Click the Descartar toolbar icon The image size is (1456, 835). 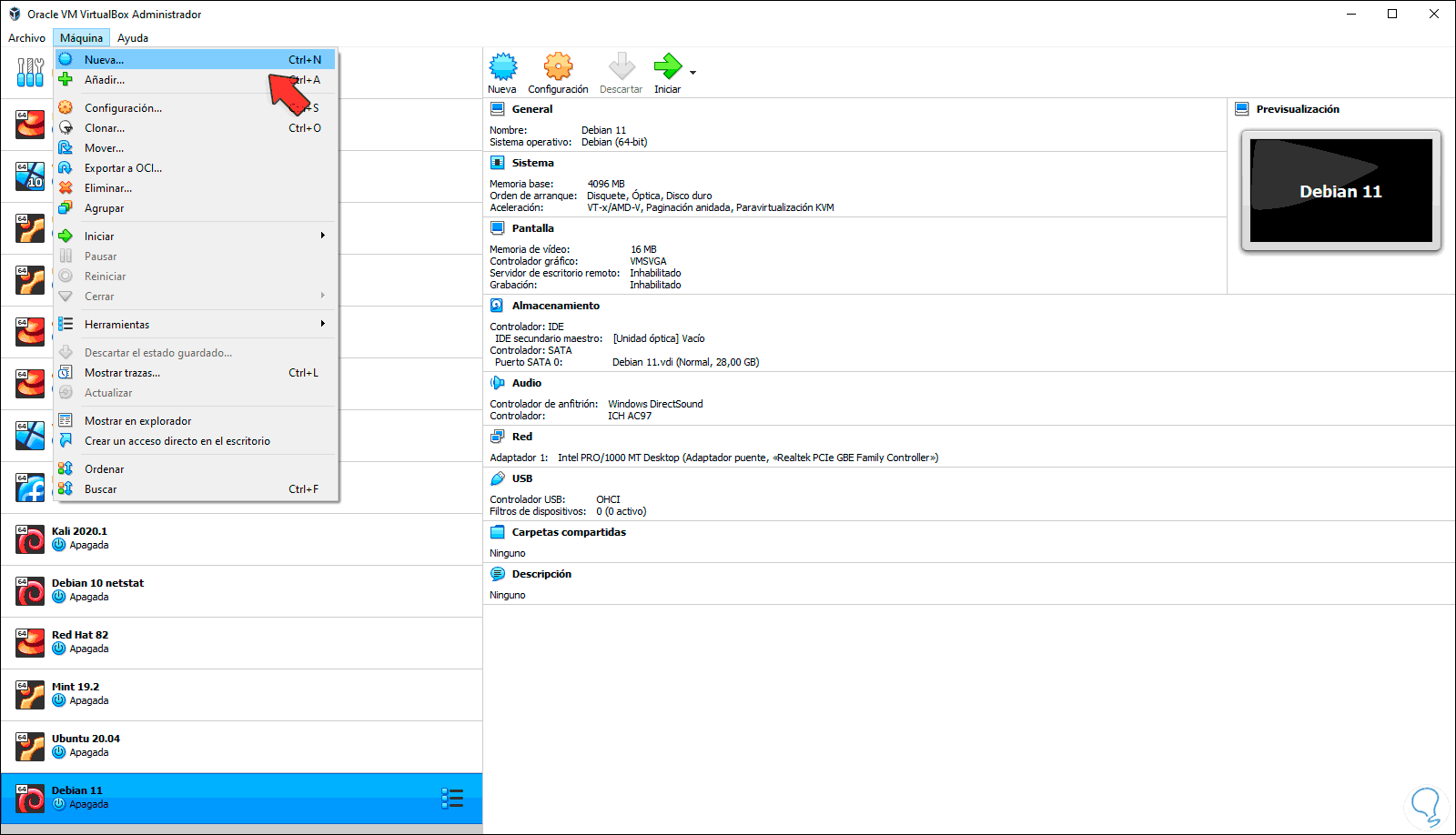622,66
